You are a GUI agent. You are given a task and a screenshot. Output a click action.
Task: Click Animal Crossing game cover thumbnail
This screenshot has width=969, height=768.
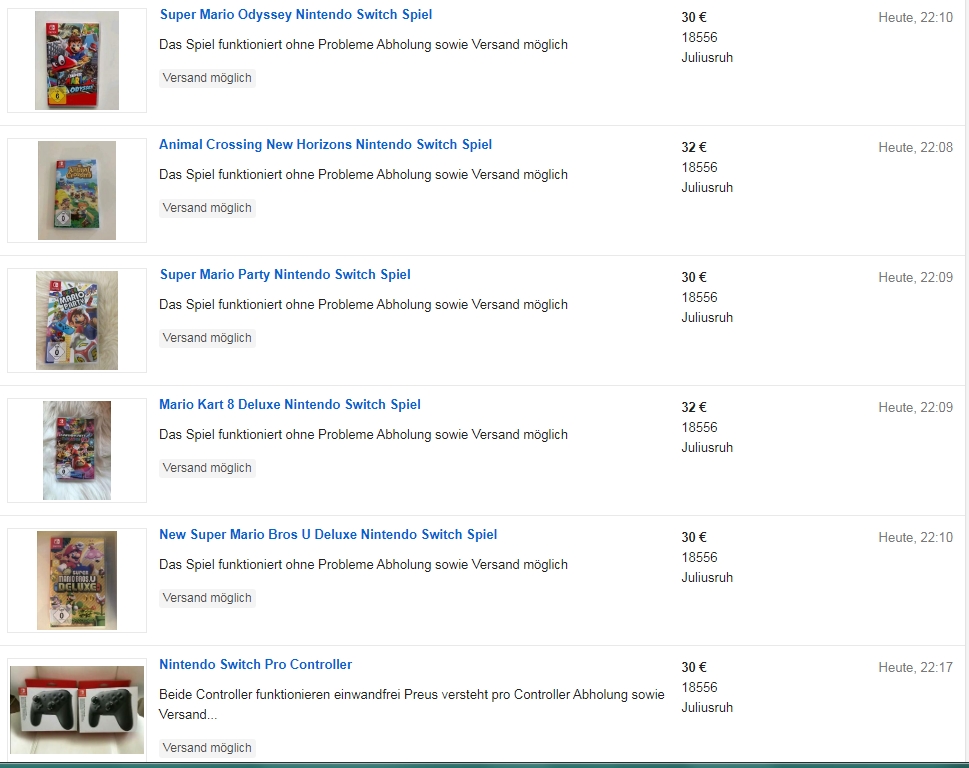(77, 190)
